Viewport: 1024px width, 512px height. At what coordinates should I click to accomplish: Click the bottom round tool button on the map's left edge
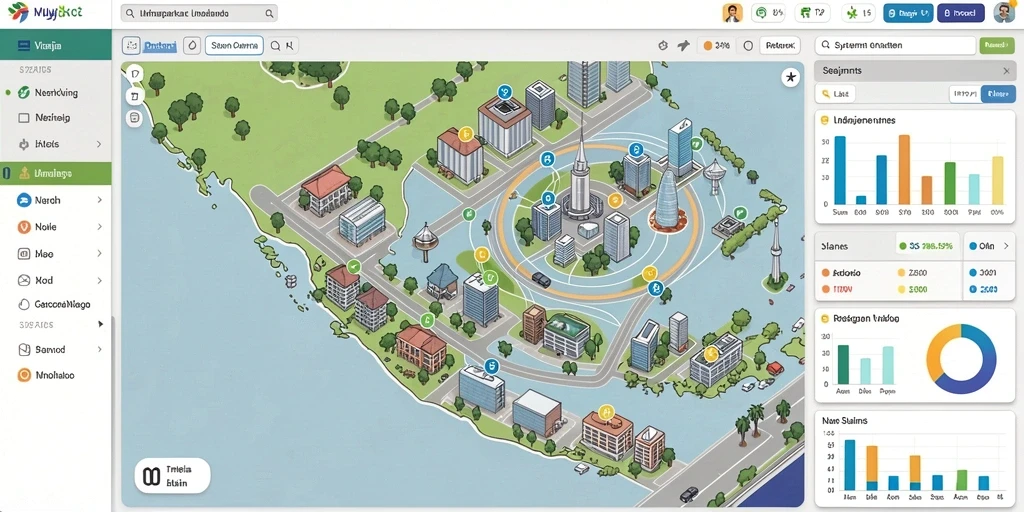click(135, 118)
